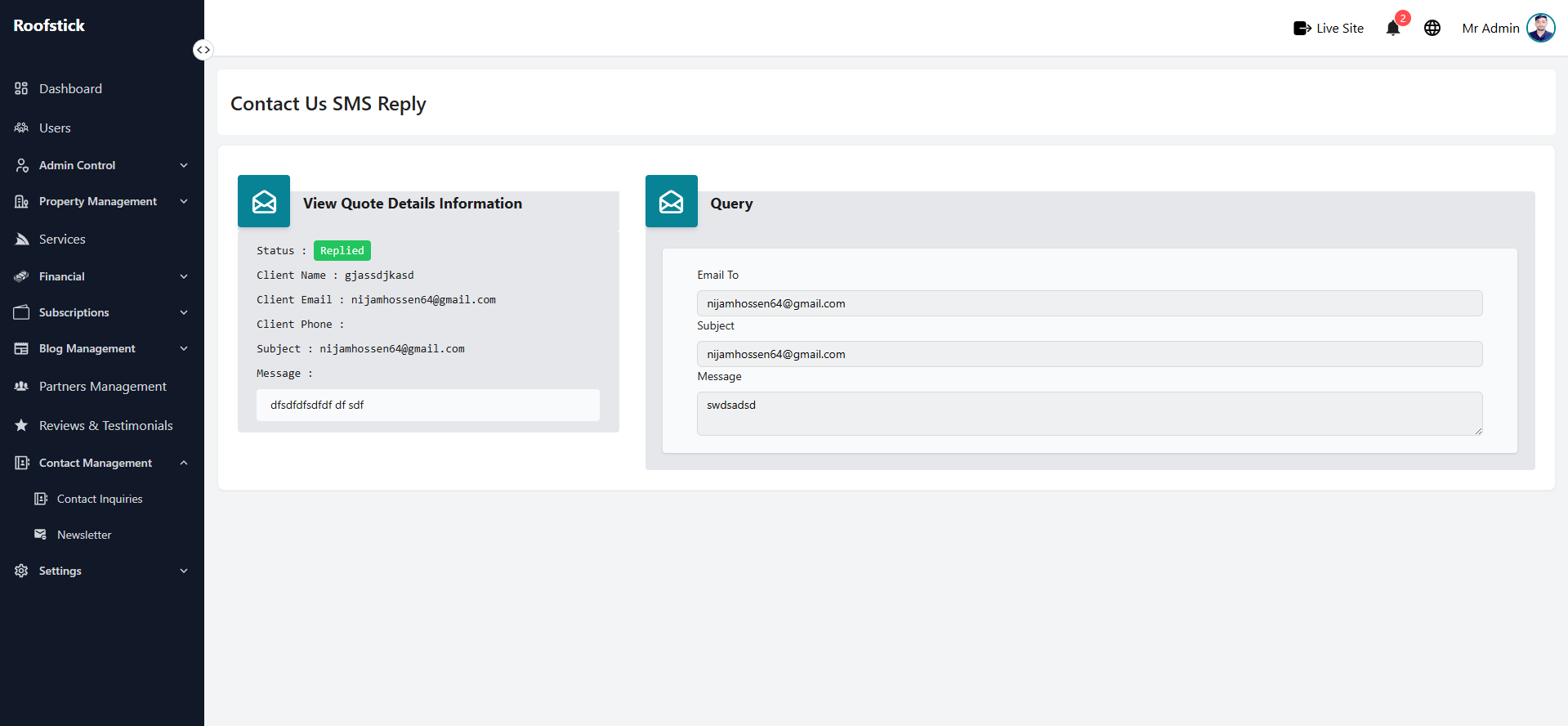Click the Newsletter envelope icon

(40, 535)
